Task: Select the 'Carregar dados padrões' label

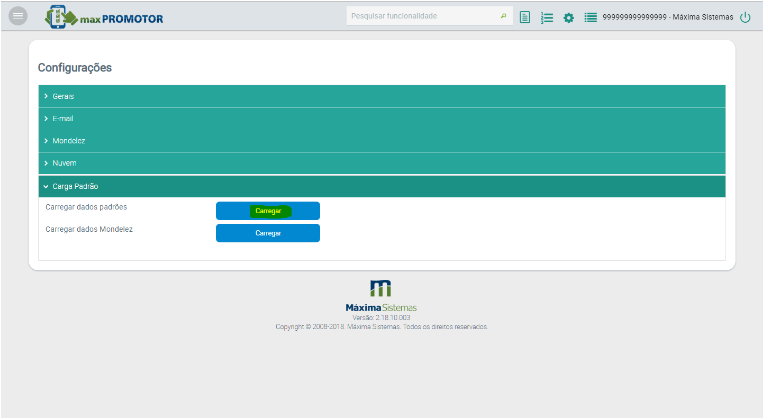Action: [86, 207]
